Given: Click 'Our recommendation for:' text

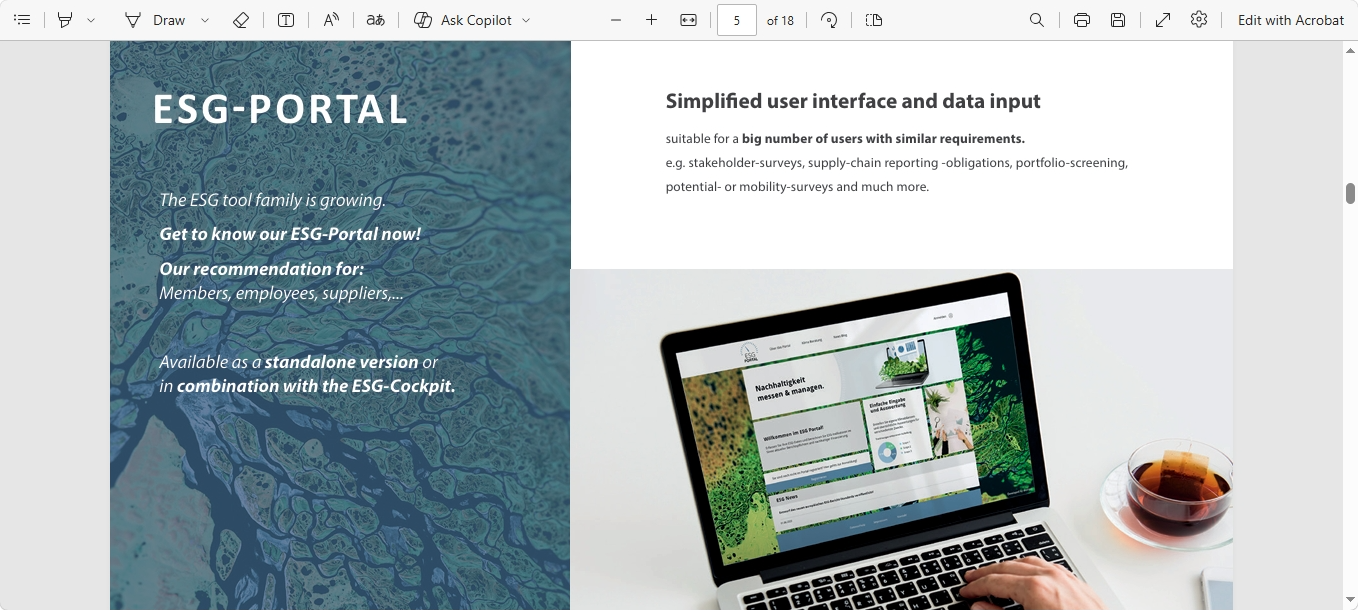Looking at the screenshot, I should click(x=262, y=269).
